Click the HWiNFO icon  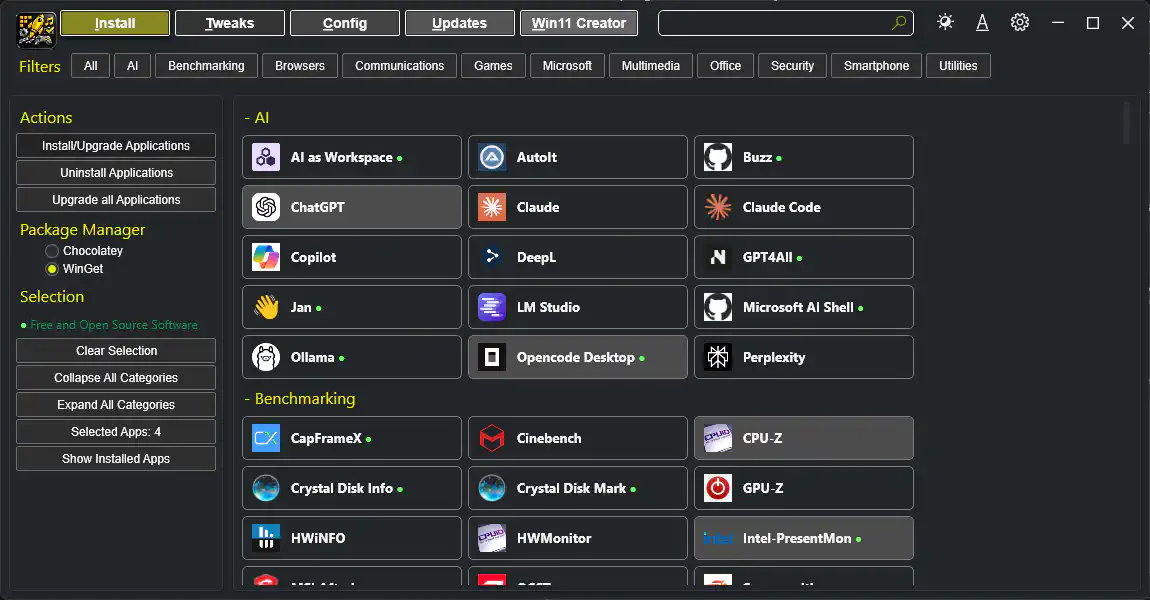click(265, 538)
